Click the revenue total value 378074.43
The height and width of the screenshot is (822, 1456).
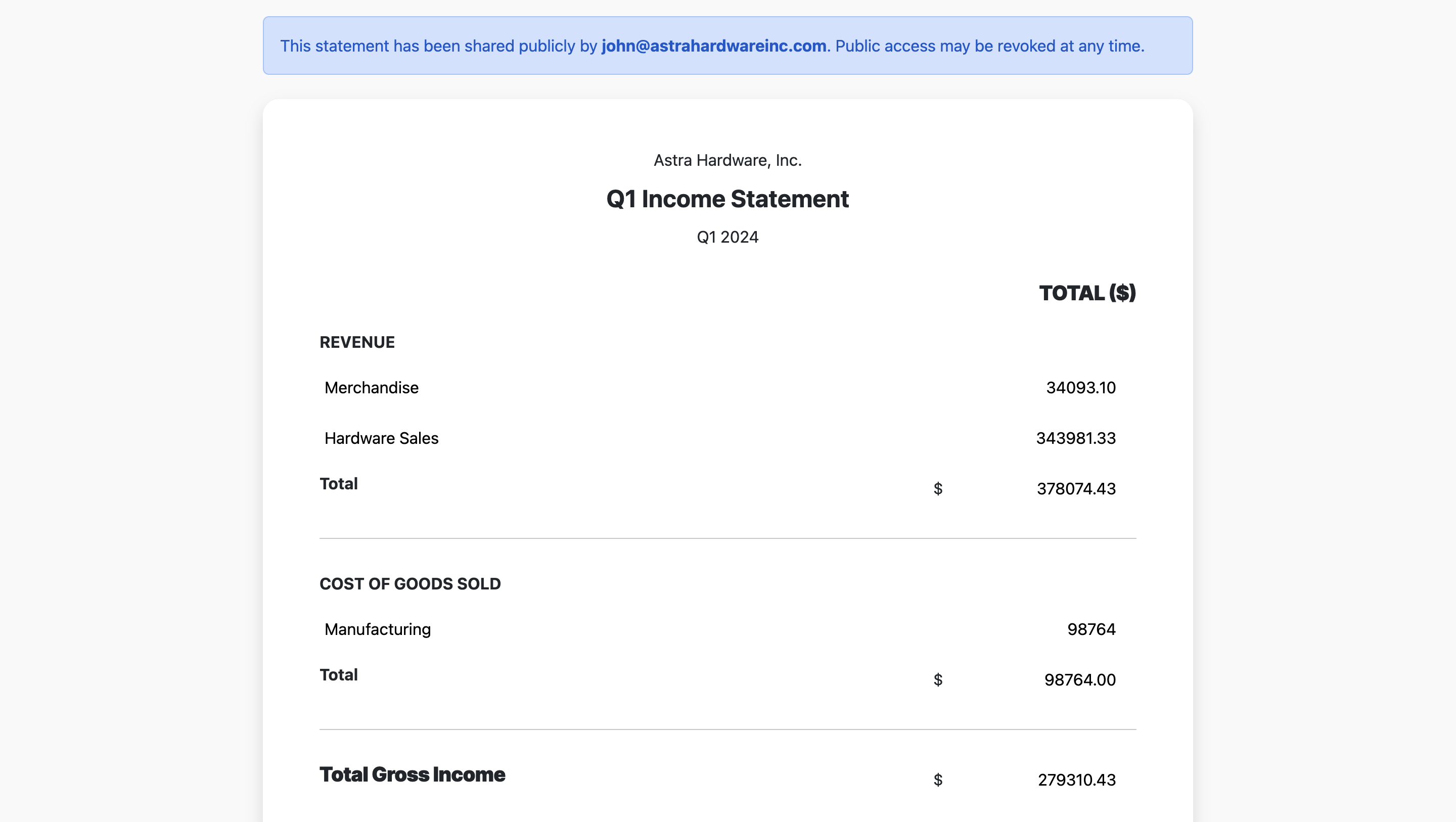[x=1076, y=488]
